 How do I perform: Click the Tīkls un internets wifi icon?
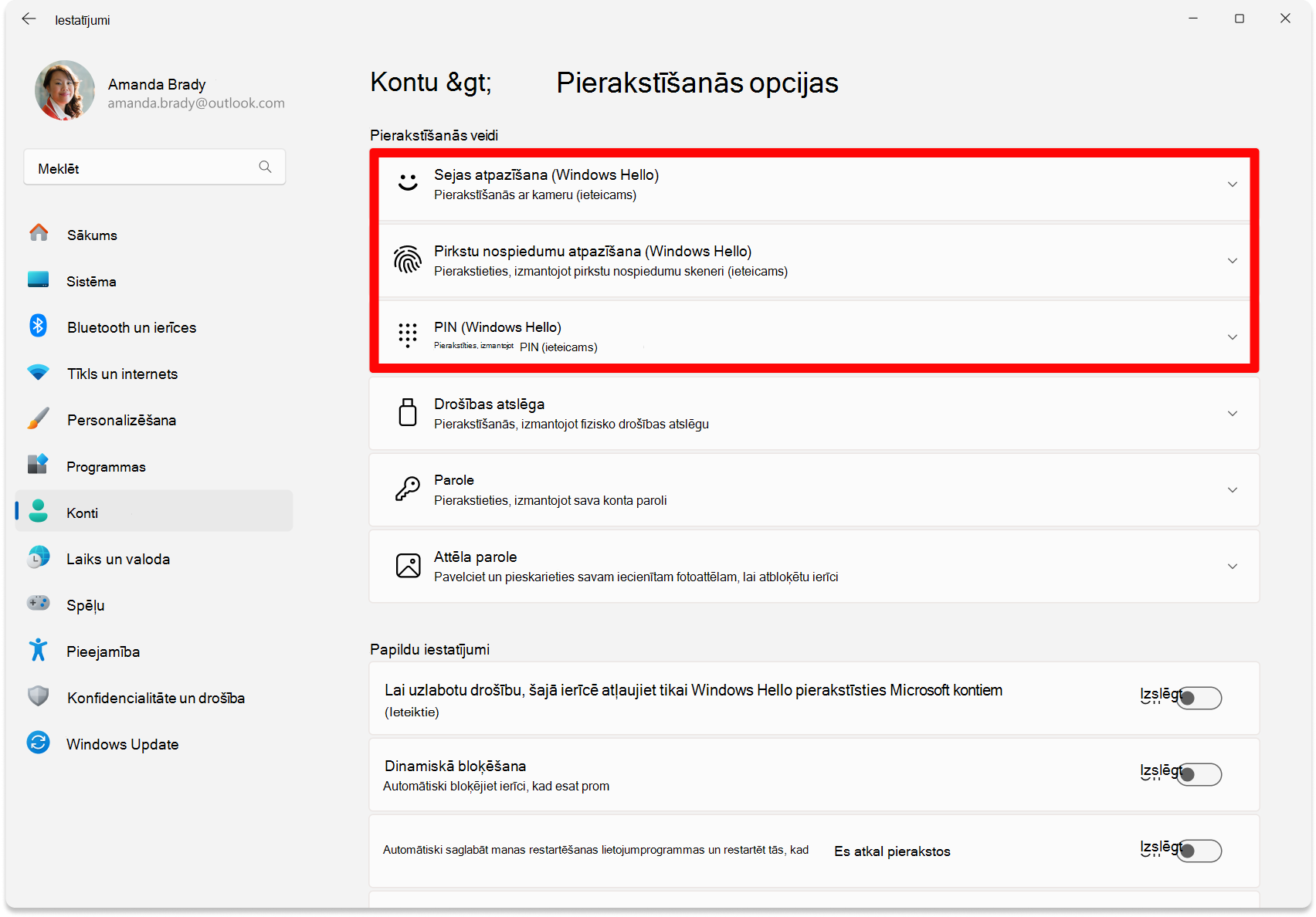coord(39,373)
